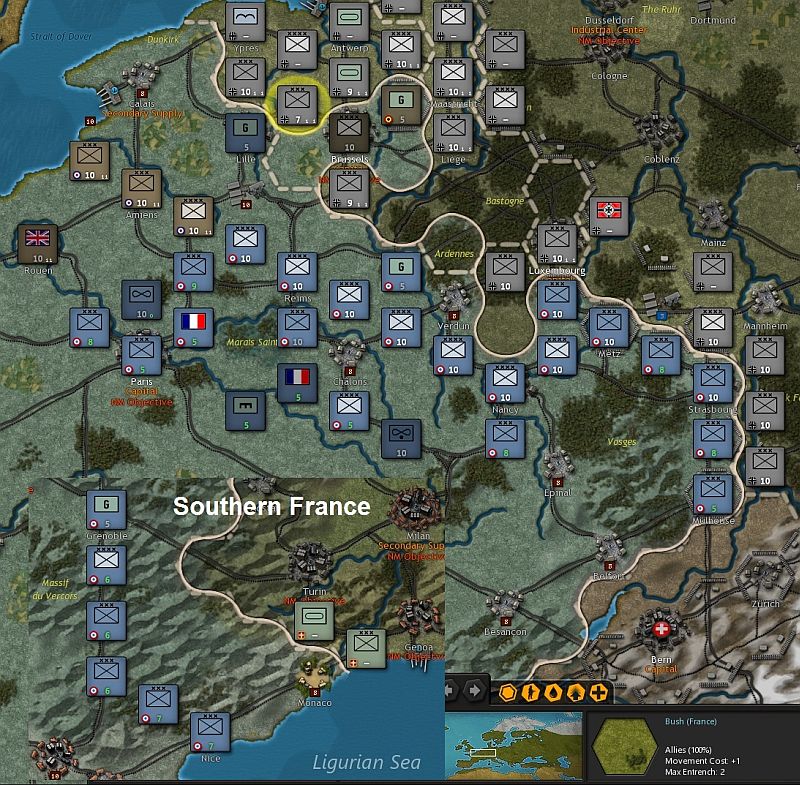Select the olive G unit east of Brussels
This screenshot has height=785, width=800.
pos(402,105)
